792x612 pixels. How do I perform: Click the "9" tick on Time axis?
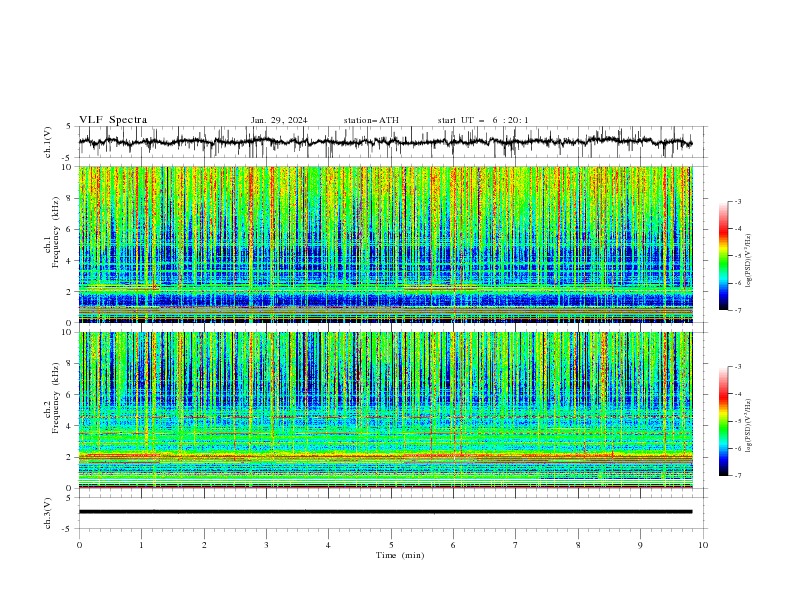tap(640, 545)
